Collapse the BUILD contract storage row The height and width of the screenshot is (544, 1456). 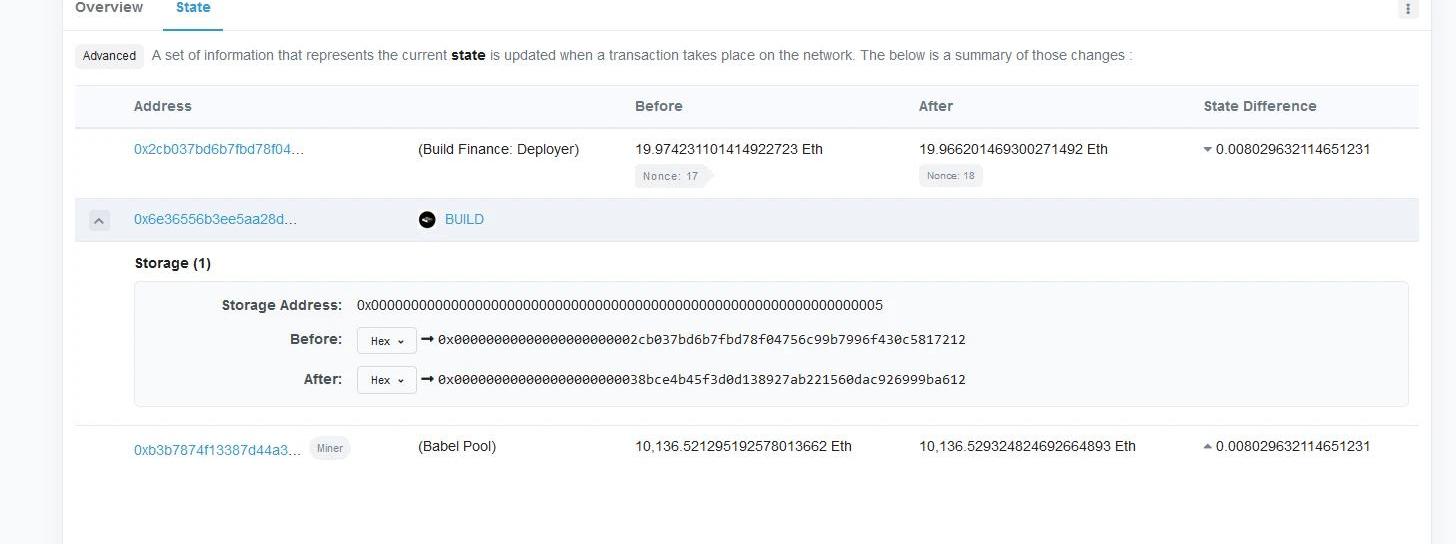click(99, 220)
